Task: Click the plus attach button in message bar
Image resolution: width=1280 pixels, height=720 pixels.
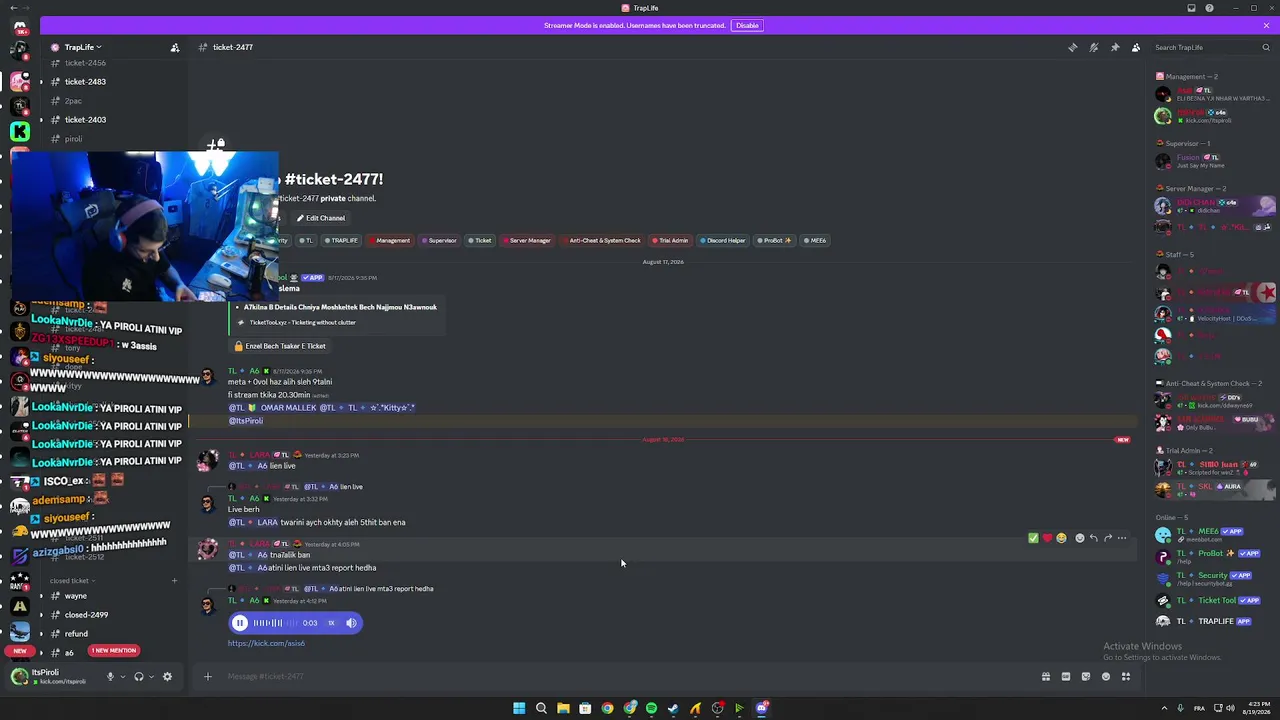Action: [207, 677]
